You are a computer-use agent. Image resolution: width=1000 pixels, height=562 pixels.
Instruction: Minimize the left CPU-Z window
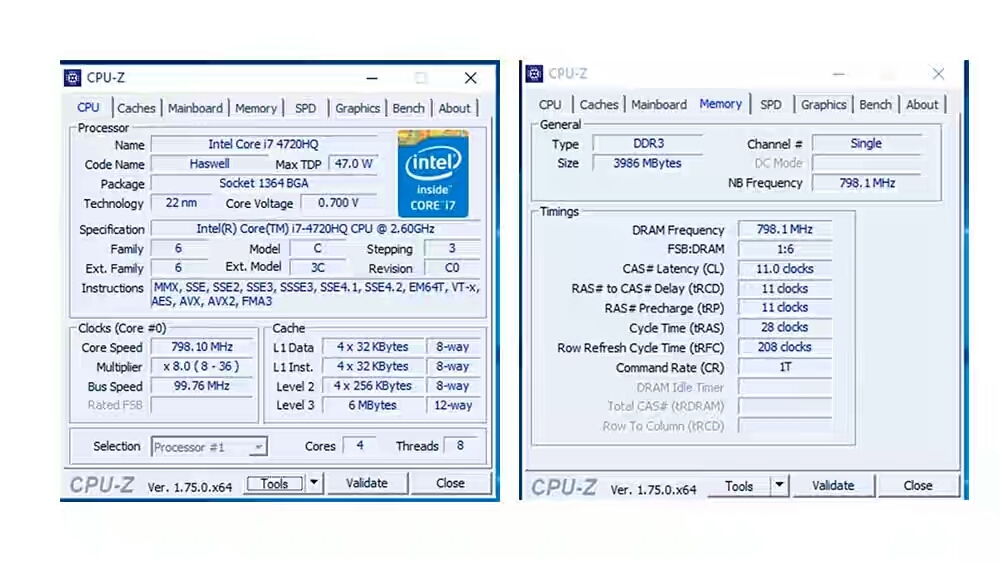(x=372, y=78)
